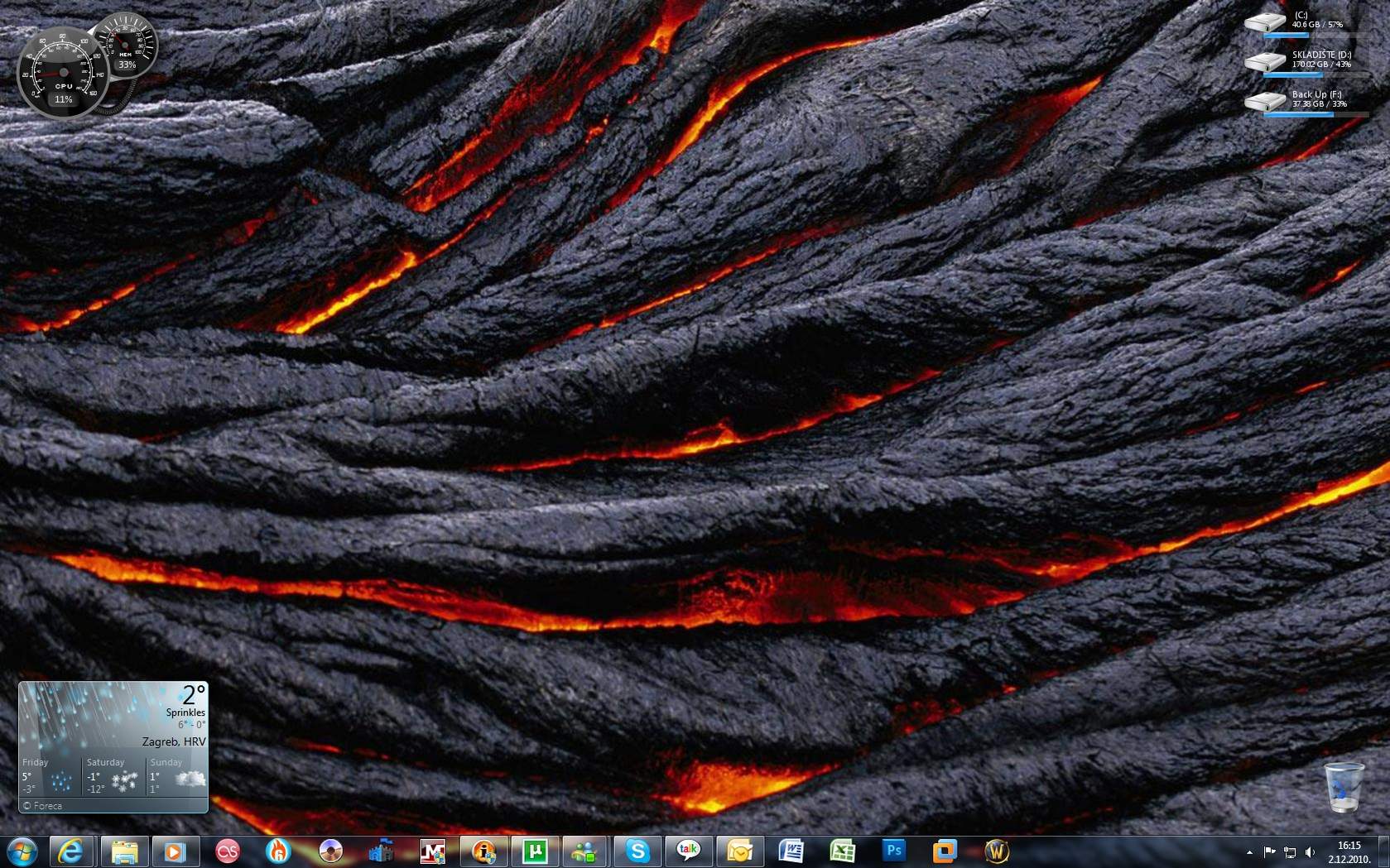Open Windows Explorer folder icon

(x=124, y=851)
